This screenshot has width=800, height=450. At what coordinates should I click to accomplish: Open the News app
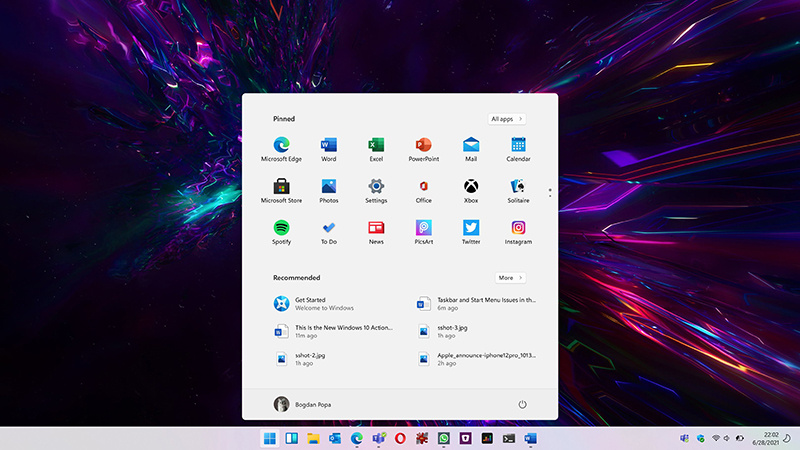tap(376, 232)
